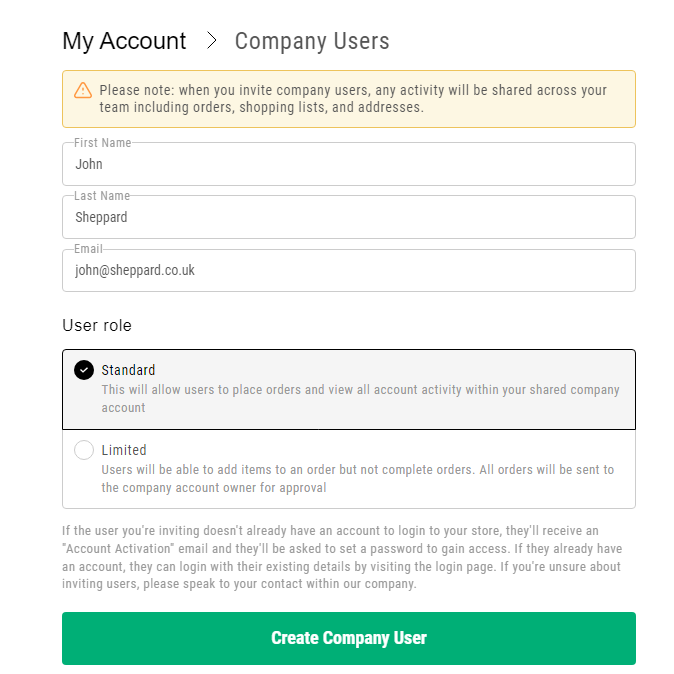The height and width of the screenshot is (674, 674).
Task: Click the Limited role description text
Action: tap(357, 478)
